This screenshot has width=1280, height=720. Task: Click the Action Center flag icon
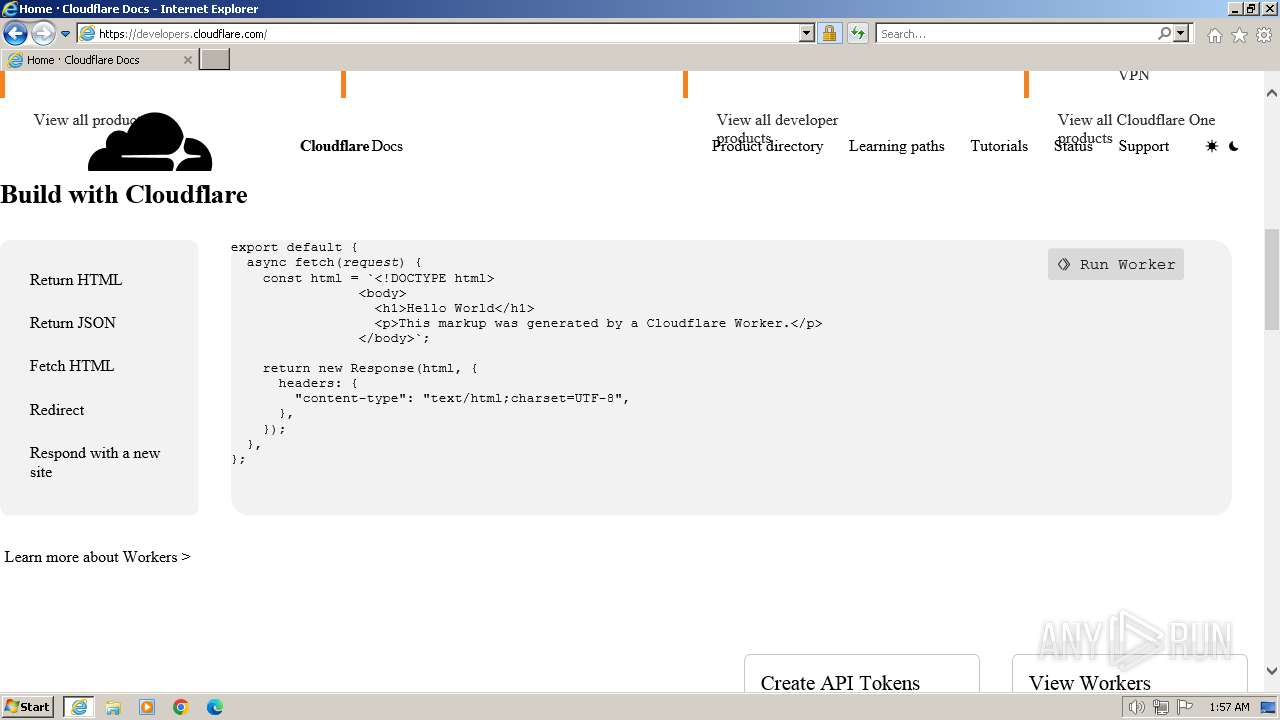[1185, 707]
